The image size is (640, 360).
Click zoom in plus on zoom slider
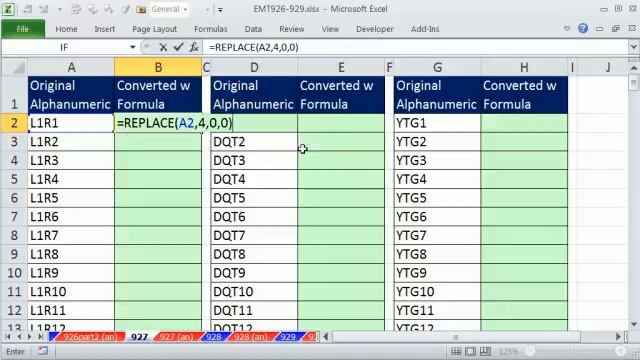[621, 351]
